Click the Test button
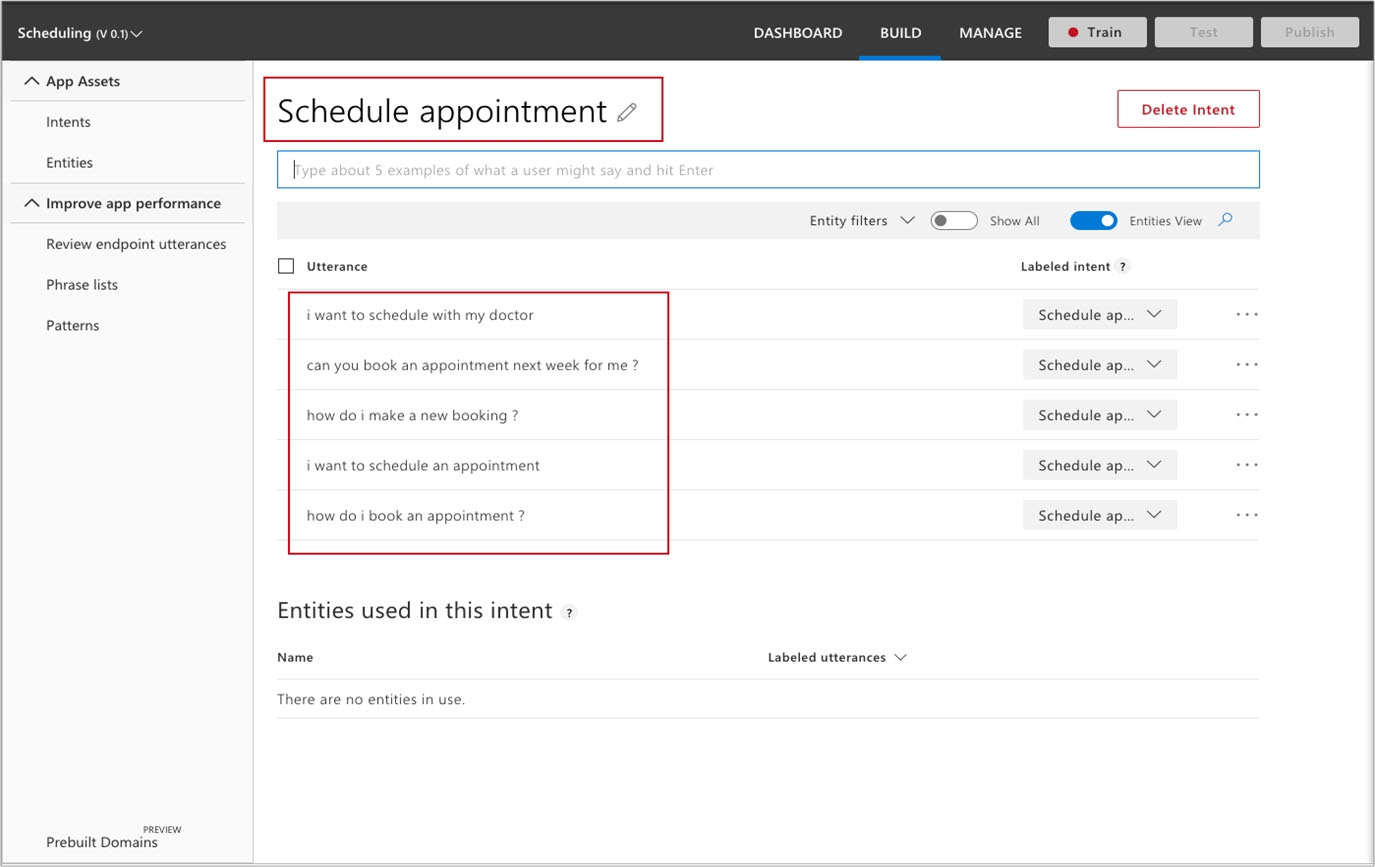The width and height of the screenshot is (1375, 867). 1203,32
